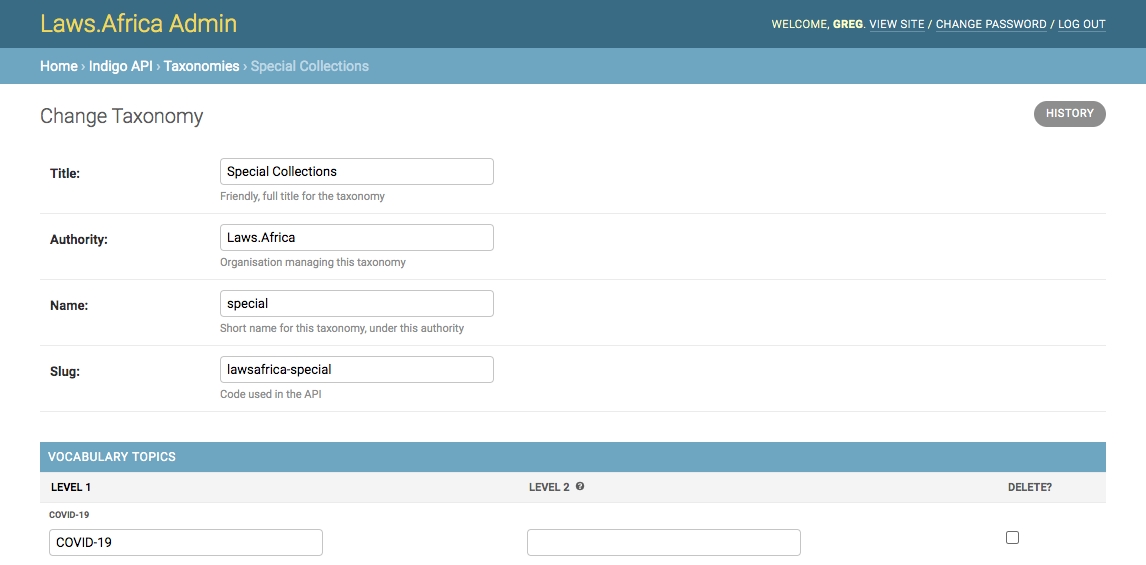Click the Slug field 'lawsafrica-special'
Screen dimensions: 1146x565
pyautogui.click(x=356, y=370)
